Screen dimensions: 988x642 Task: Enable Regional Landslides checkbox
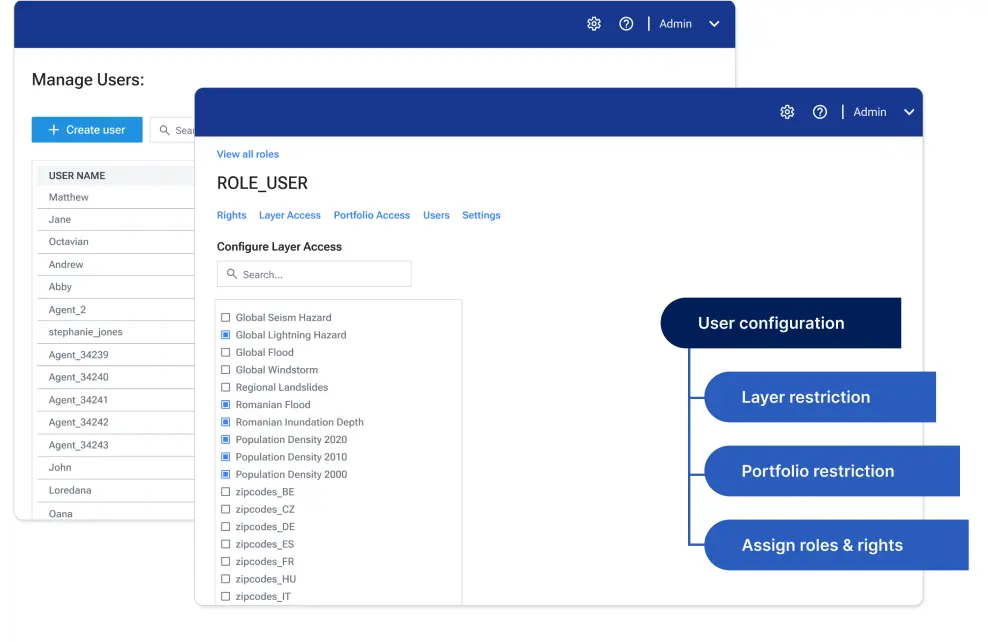[226, 387]
